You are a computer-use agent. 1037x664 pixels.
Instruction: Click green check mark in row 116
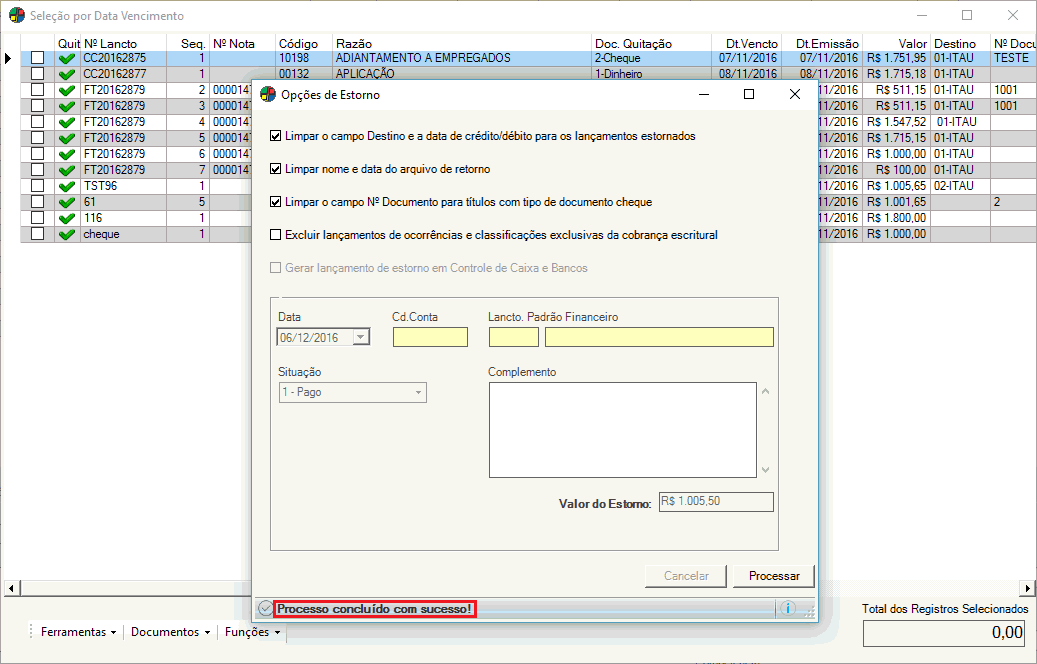(67, 218)
